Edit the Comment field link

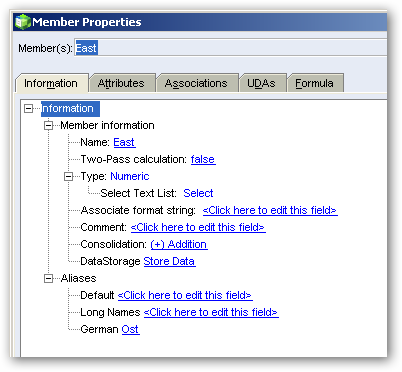pyautogui.click(x=198, y=228)
